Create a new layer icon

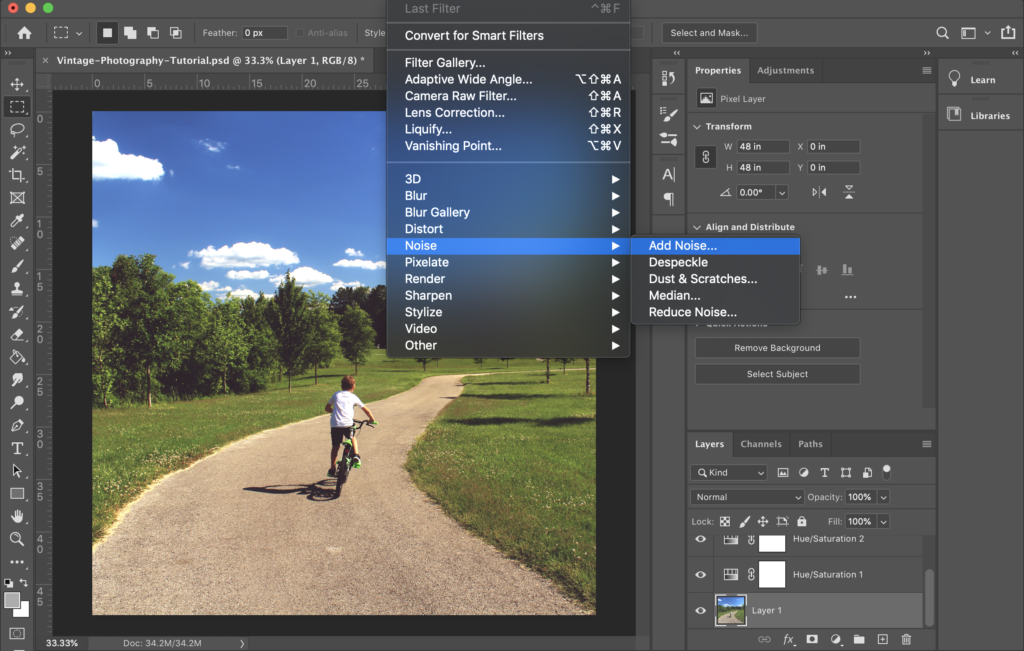[x=882, y=639]
